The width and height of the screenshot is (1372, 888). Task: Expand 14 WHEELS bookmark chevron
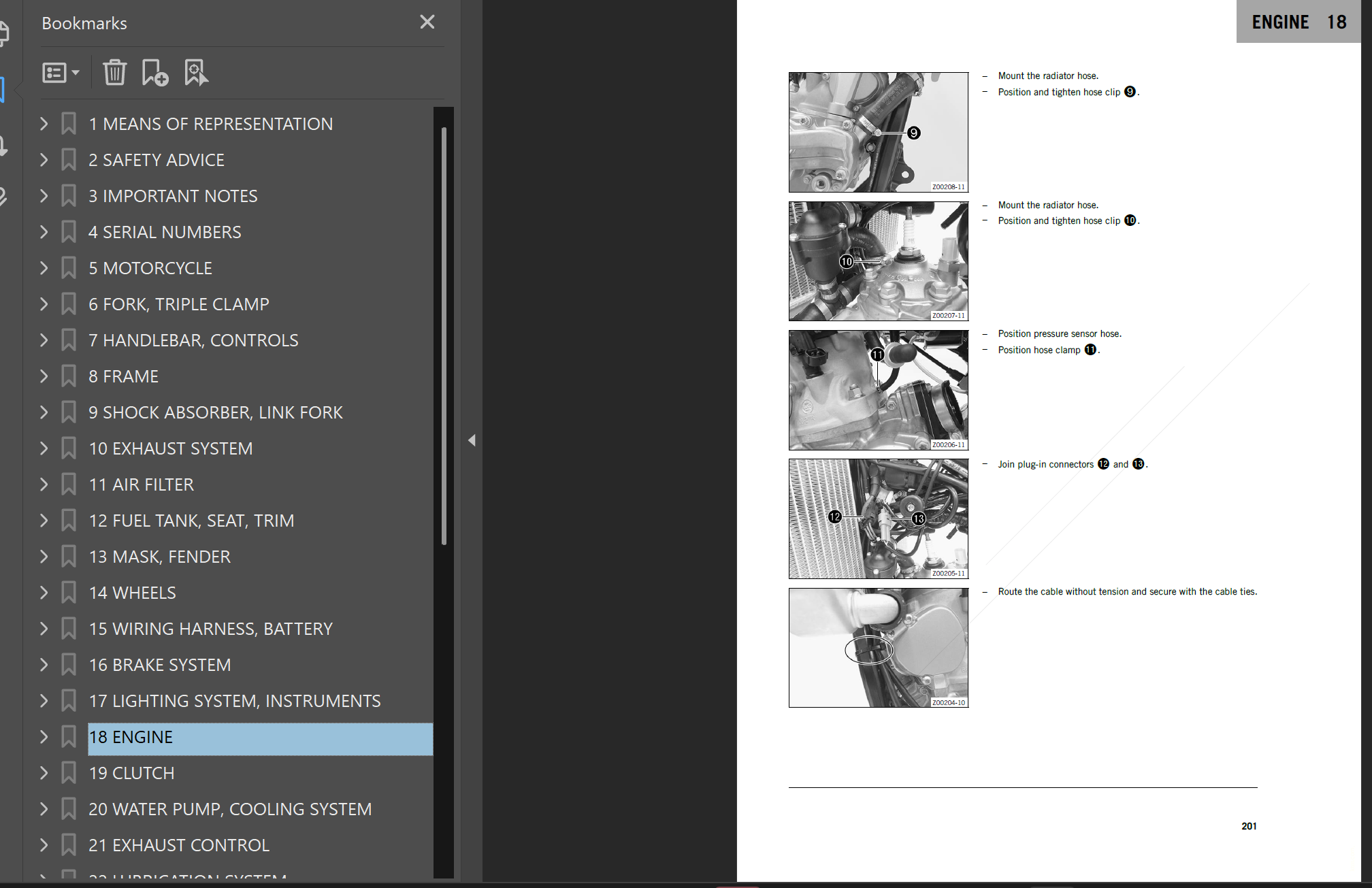[44, 593]
